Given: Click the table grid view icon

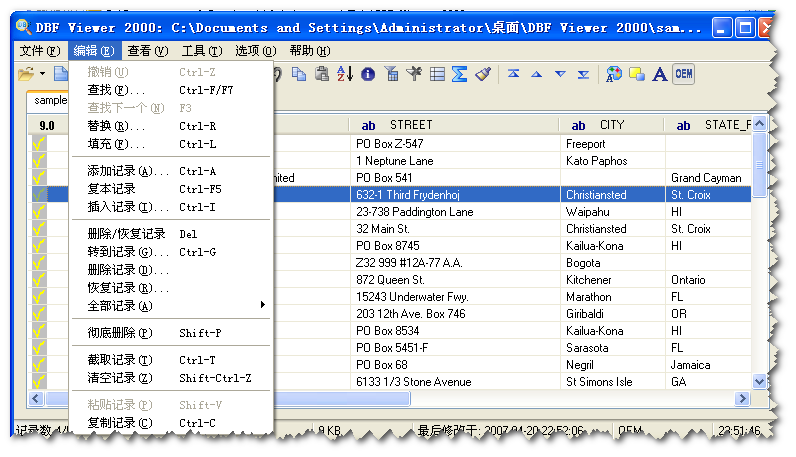Looking at the screenshot, I should pyautogui.click(x=437, y=75).
